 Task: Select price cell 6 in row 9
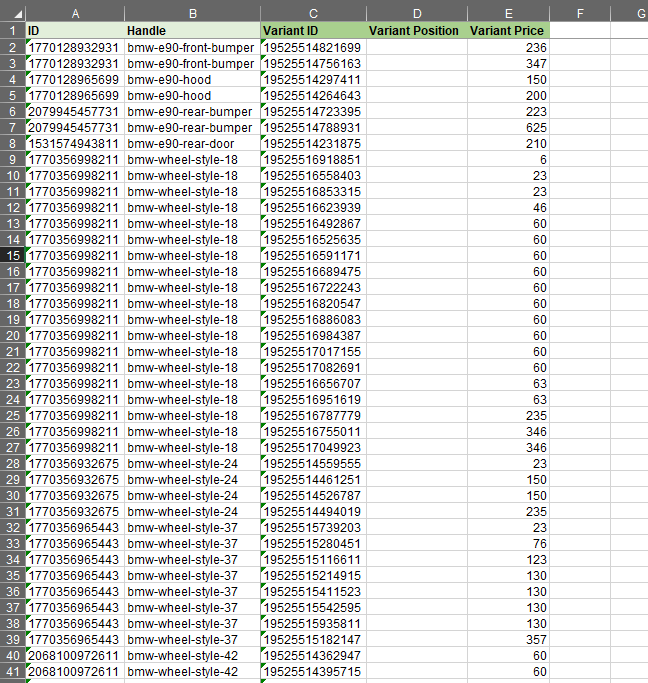[x=509, y=160]
